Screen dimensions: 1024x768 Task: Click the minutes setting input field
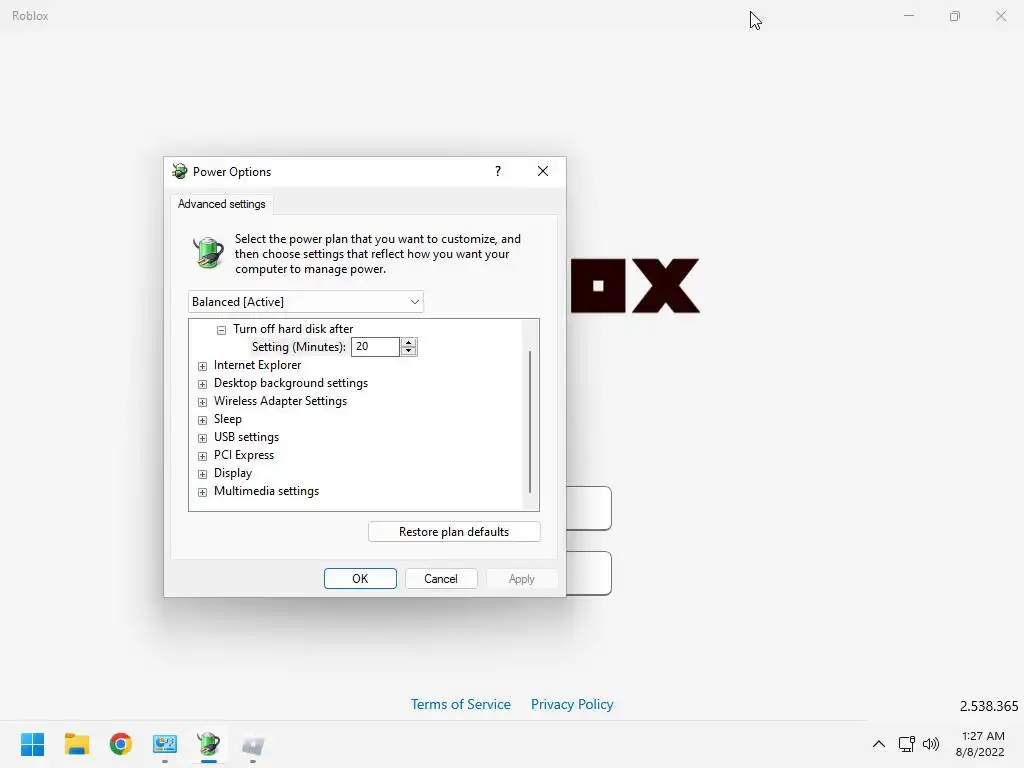(x=375, y=347)
